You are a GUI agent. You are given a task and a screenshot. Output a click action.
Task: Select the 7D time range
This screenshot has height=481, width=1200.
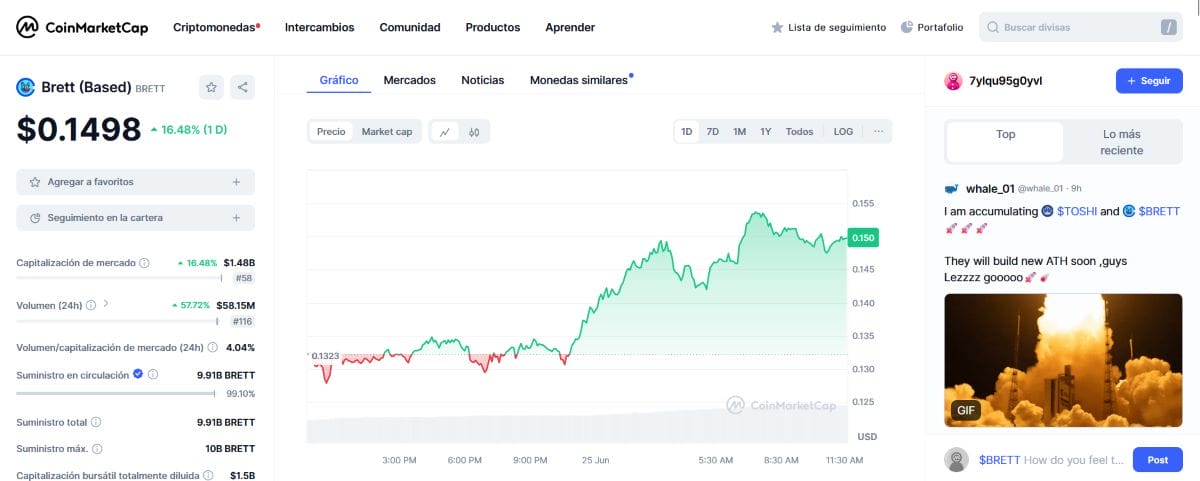[713, 131]
